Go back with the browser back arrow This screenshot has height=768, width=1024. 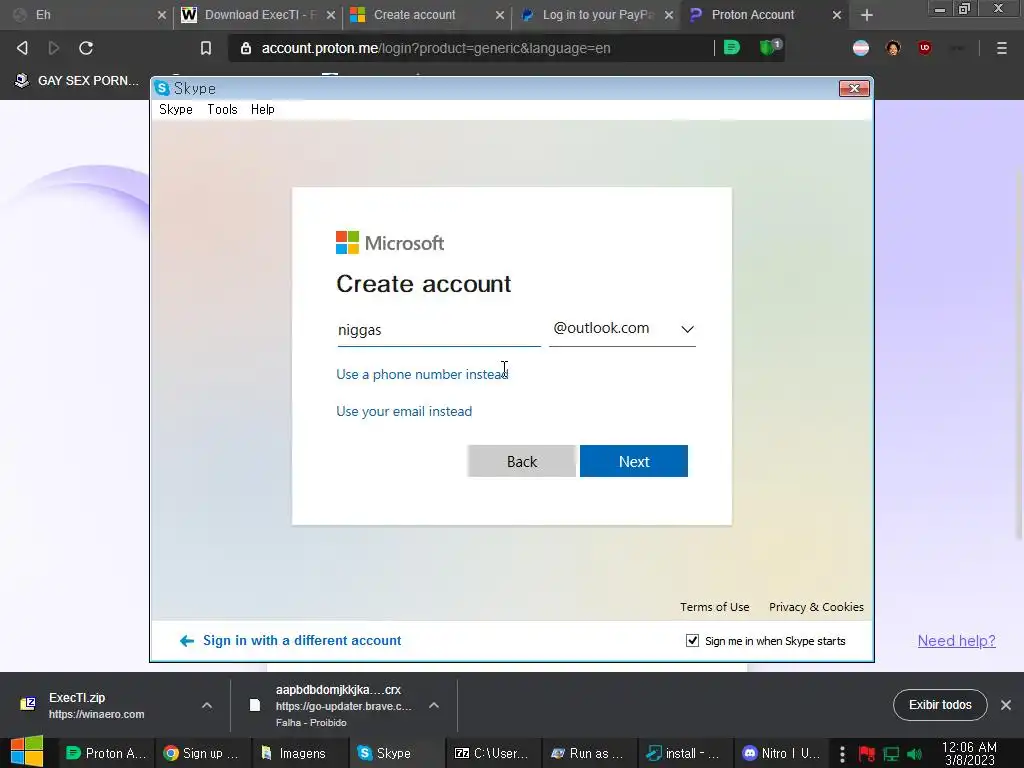(x=22, y=48)
